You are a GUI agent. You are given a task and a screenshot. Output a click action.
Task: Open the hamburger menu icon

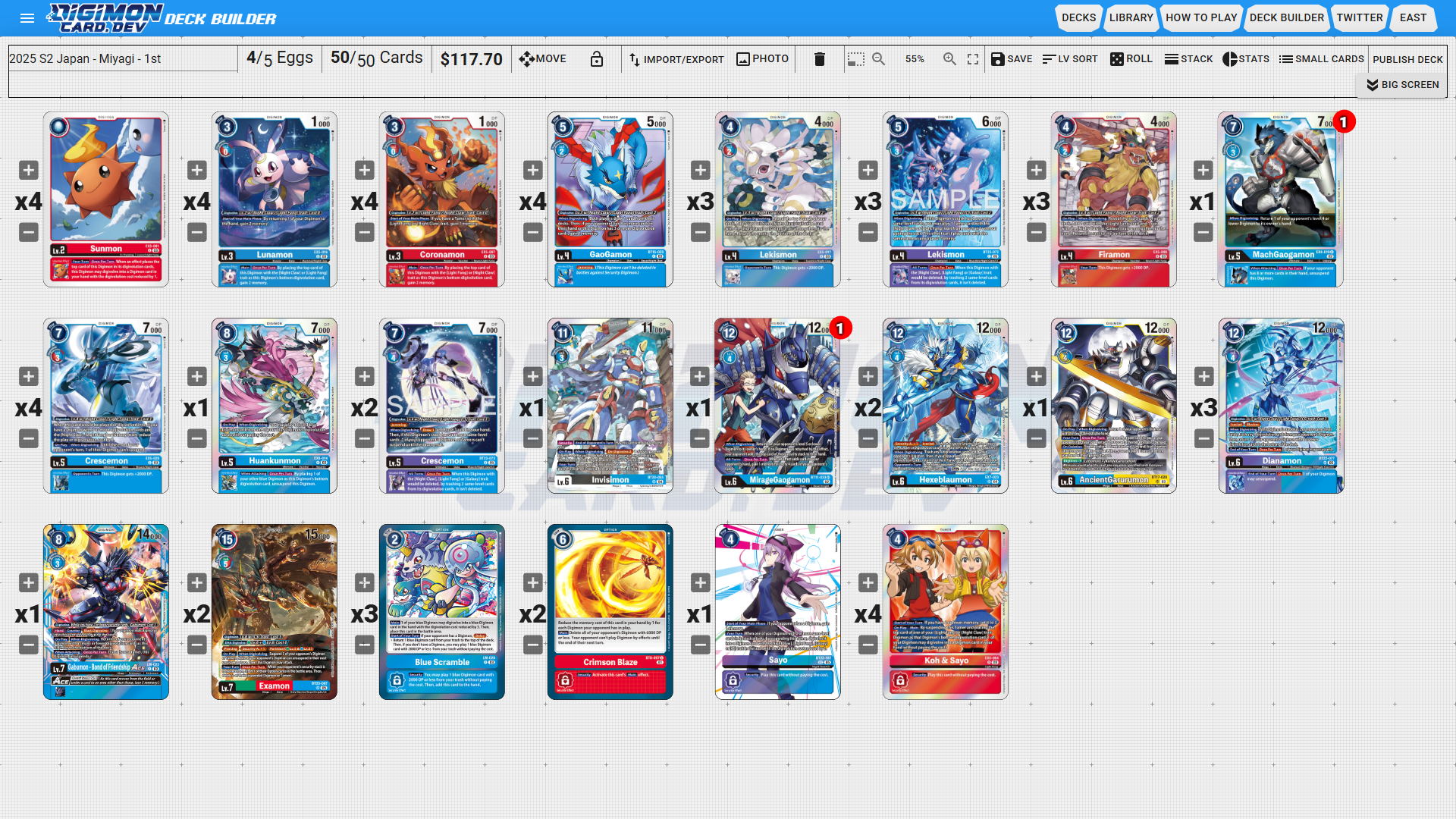coord(27,18)
